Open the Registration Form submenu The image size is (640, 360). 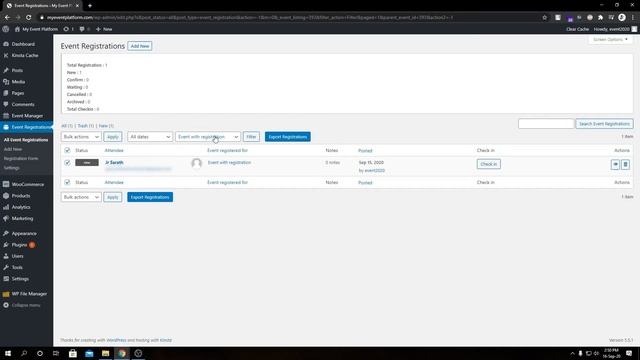pyautogui.click(x=21, y=158)
